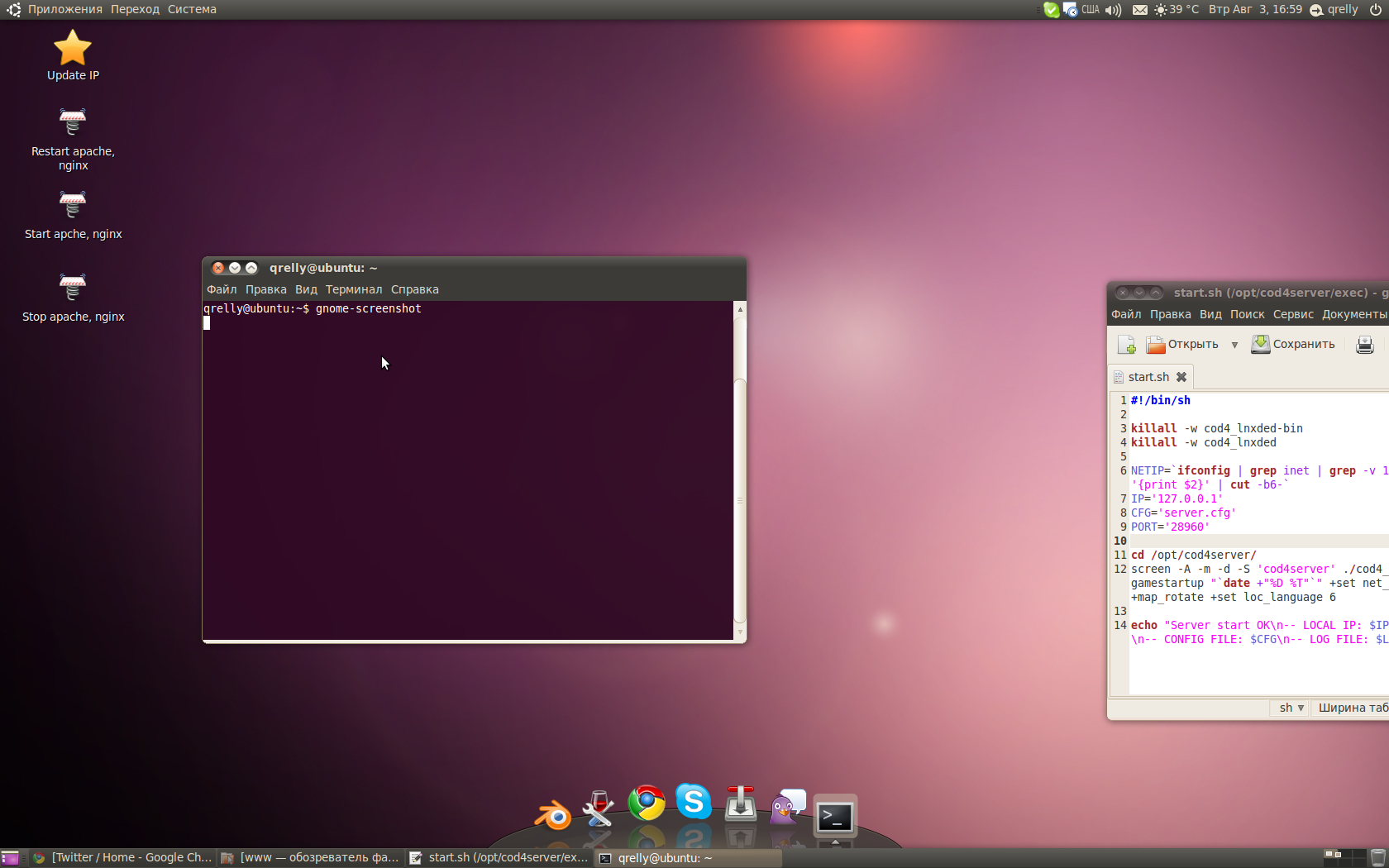Click the Wine configuration dock icon
The image size is (1389, 868).
coord(599,808)
